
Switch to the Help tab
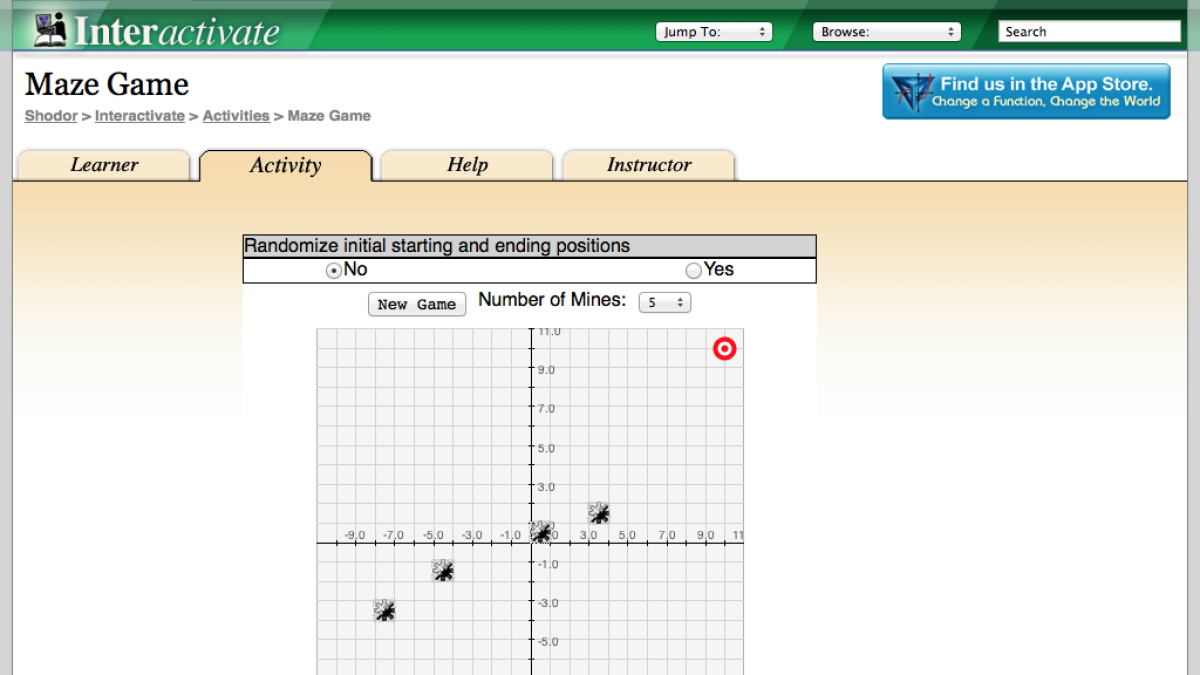tap(466, 165)
